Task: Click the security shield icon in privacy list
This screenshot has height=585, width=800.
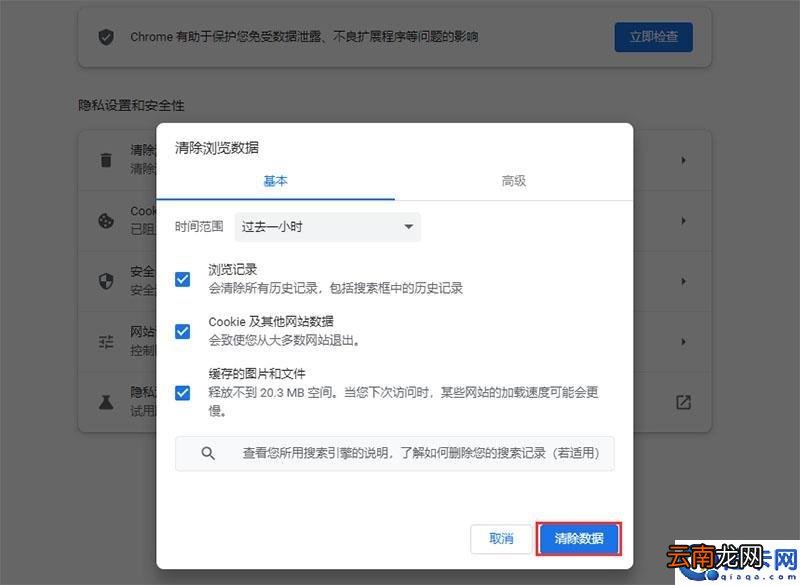Action: tap(106, 281)
